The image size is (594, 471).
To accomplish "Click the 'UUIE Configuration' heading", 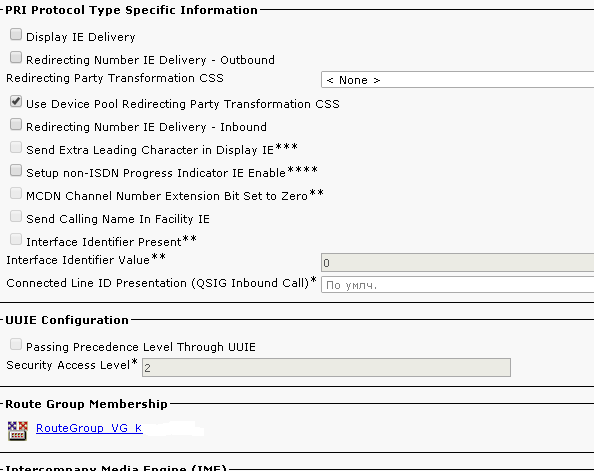I will tap(67, 320).
